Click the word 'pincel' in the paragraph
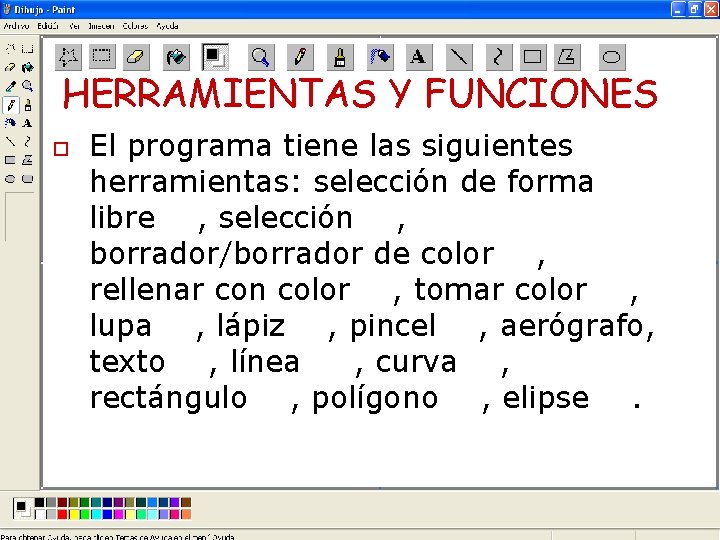Screen dimensions: 720x540 (393, 326)
